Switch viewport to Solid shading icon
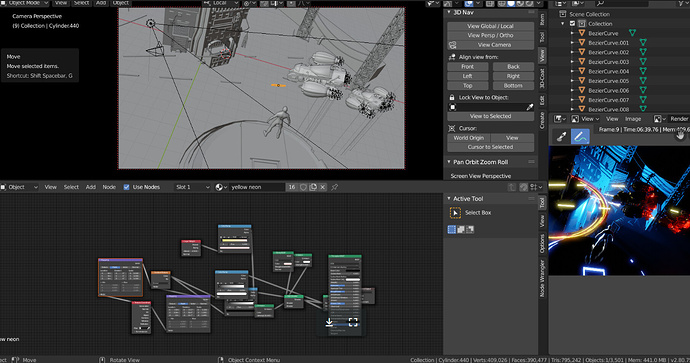Viewport: 690px width, 363px height. click(x=511, y=4)
